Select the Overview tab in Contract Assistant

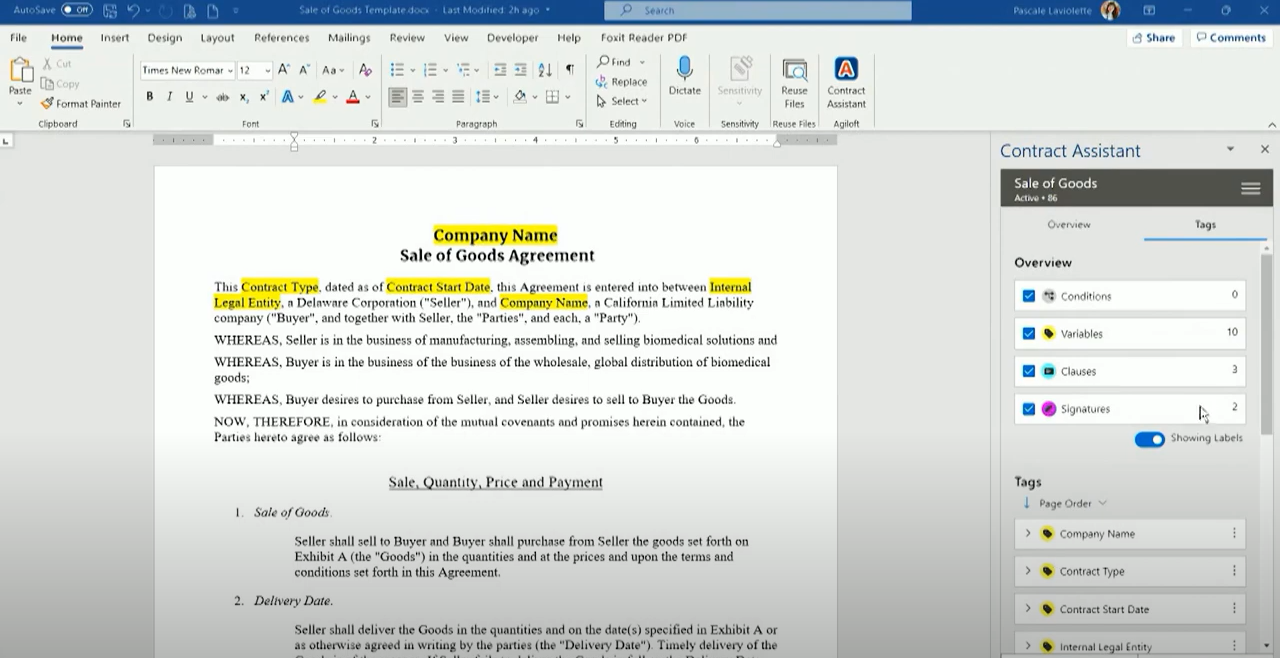1069,224
